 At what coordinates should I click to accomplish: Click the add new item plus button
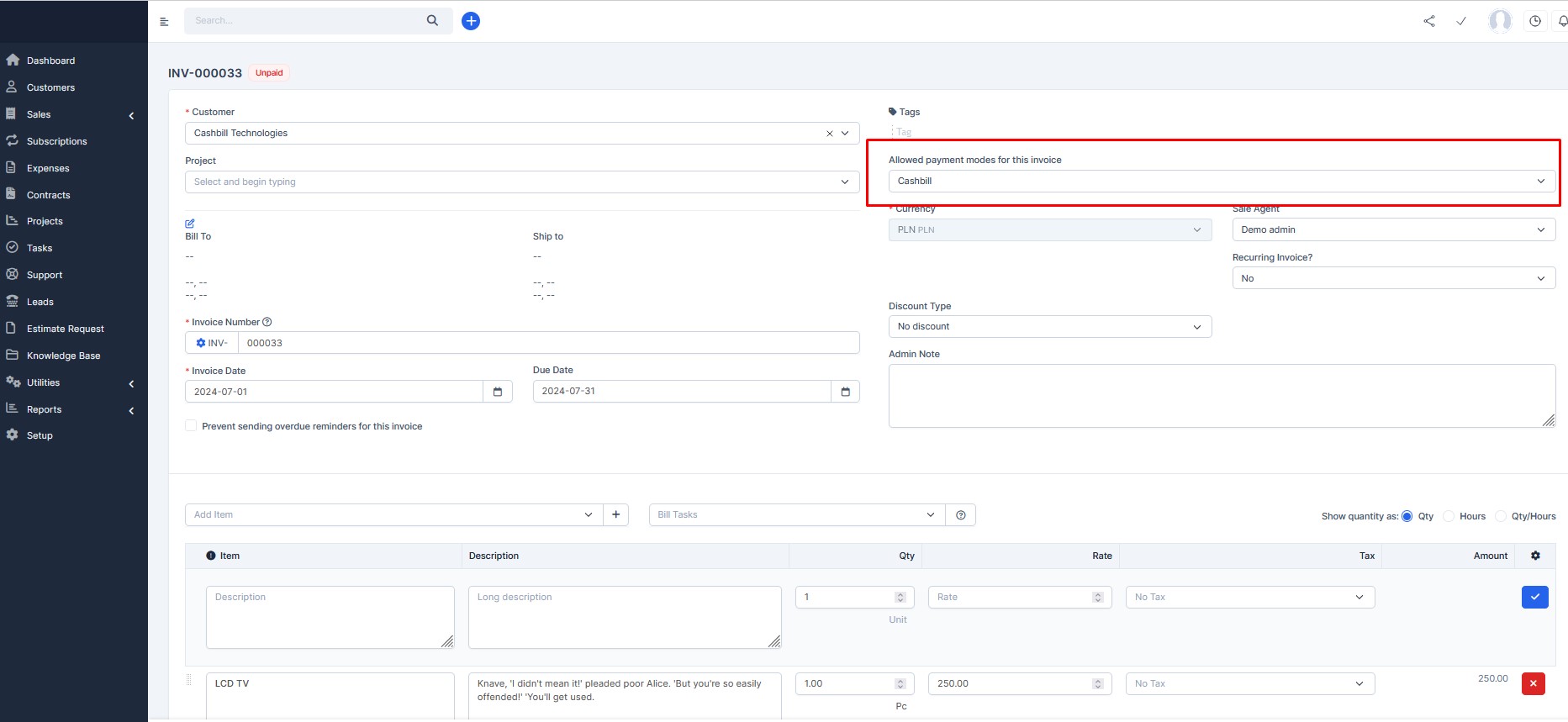(616, 514)
